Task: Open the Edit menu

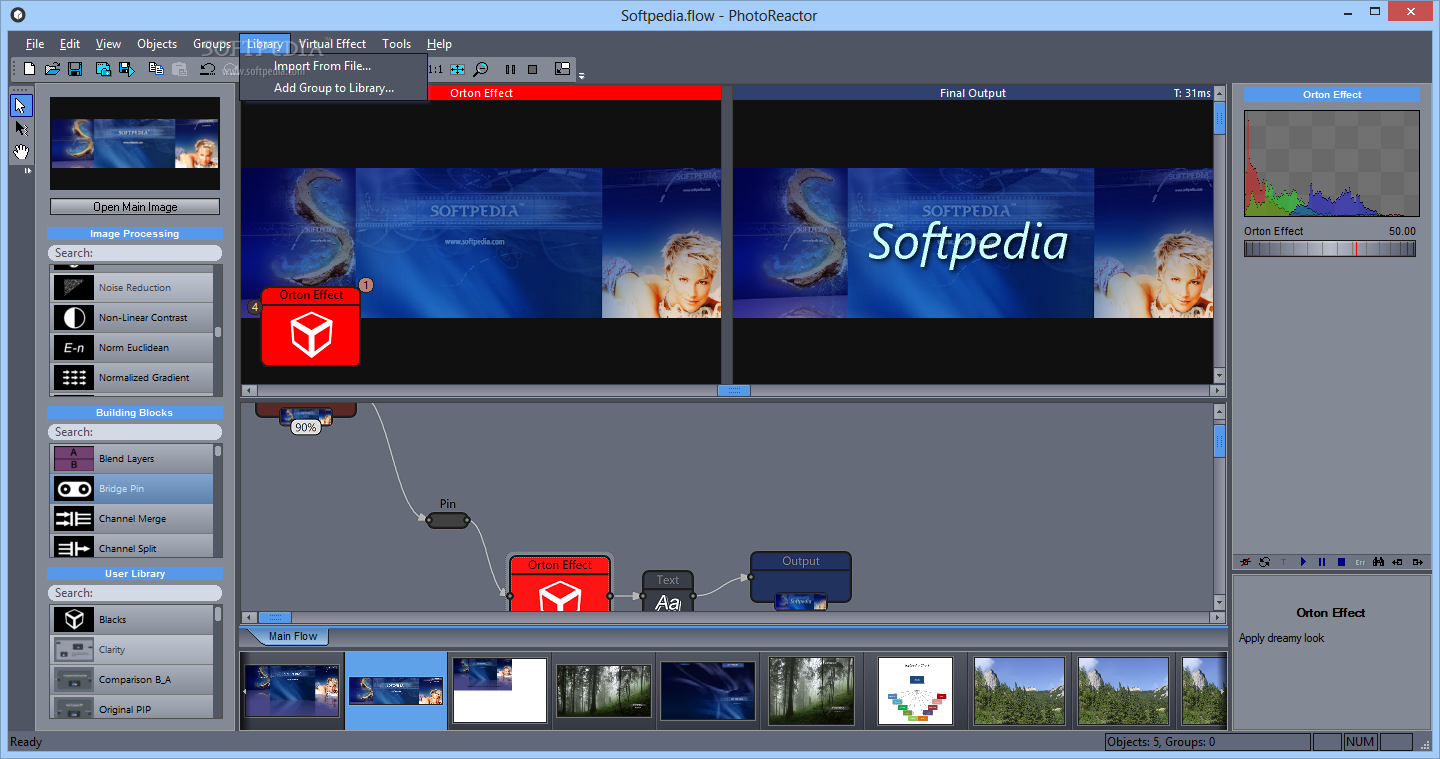Action: click(70, 44)
